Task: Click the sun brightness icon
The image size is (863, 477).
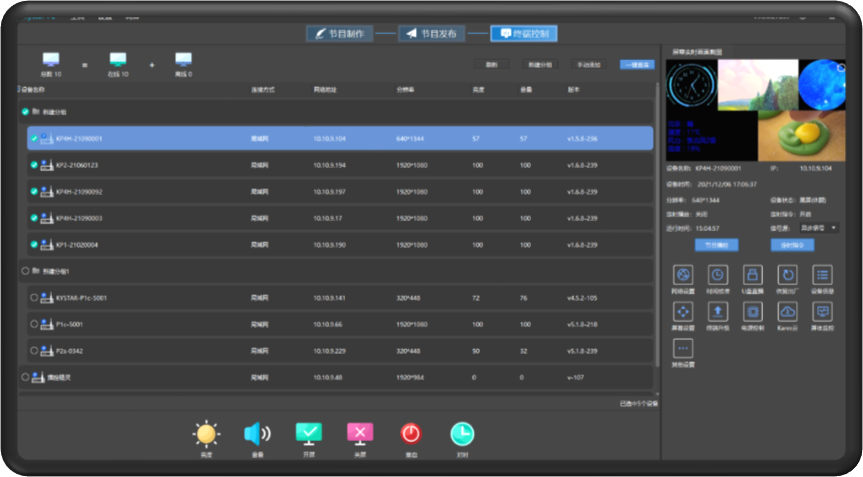Action: 206,433
